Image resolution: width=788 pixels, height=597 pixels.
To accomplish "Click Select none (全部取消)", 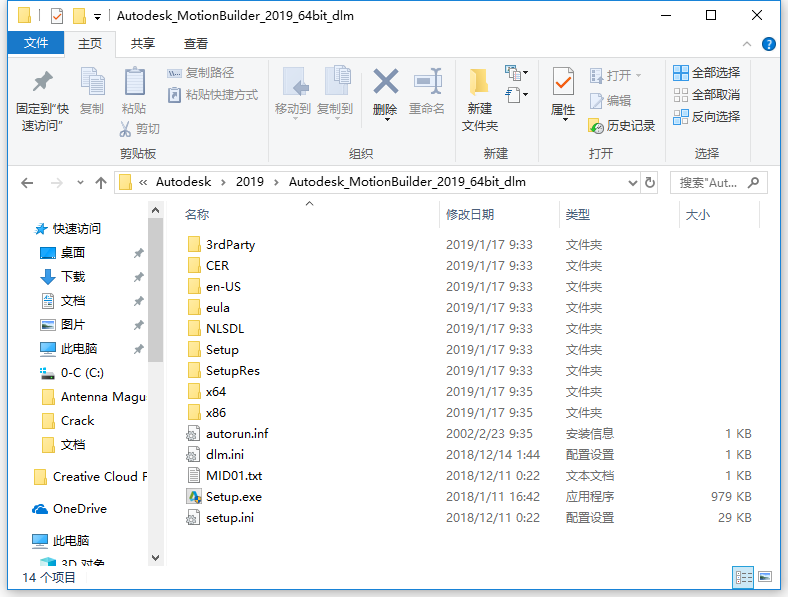I will (x=707, y=94).
